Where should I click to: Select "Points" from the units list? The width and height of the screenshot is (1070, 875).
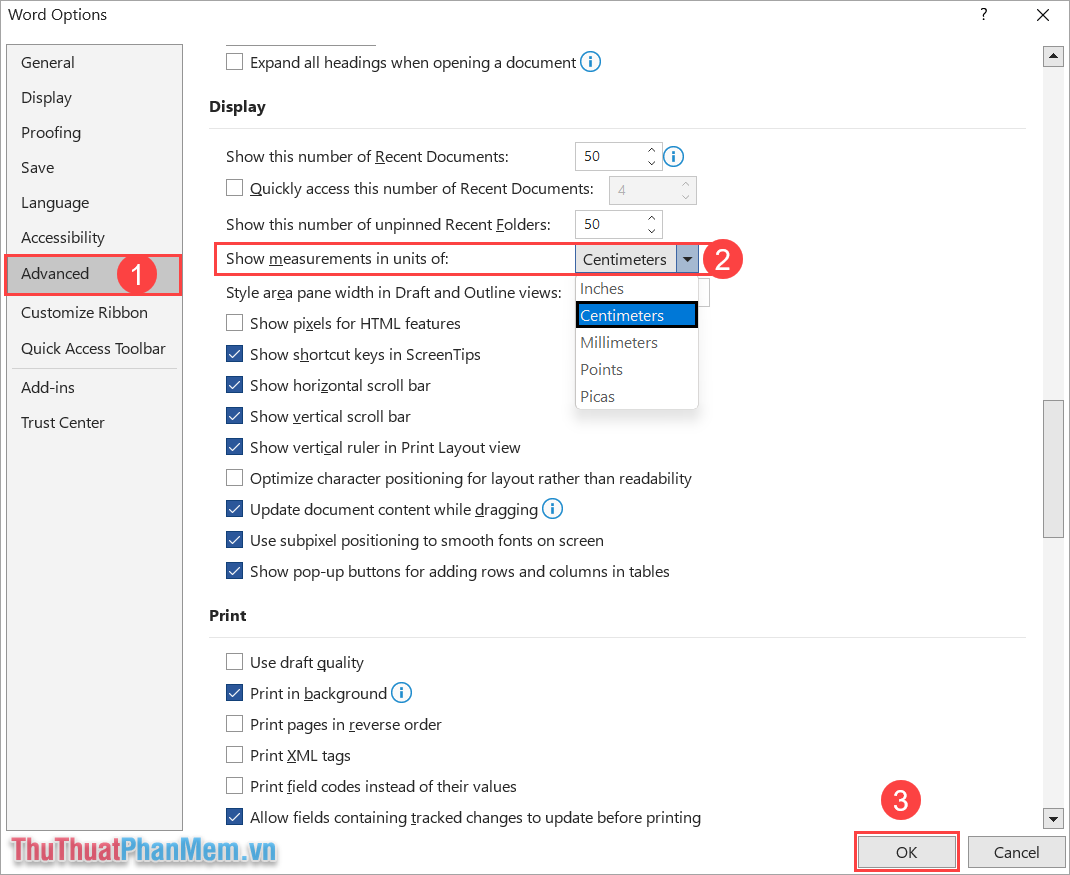601,369
